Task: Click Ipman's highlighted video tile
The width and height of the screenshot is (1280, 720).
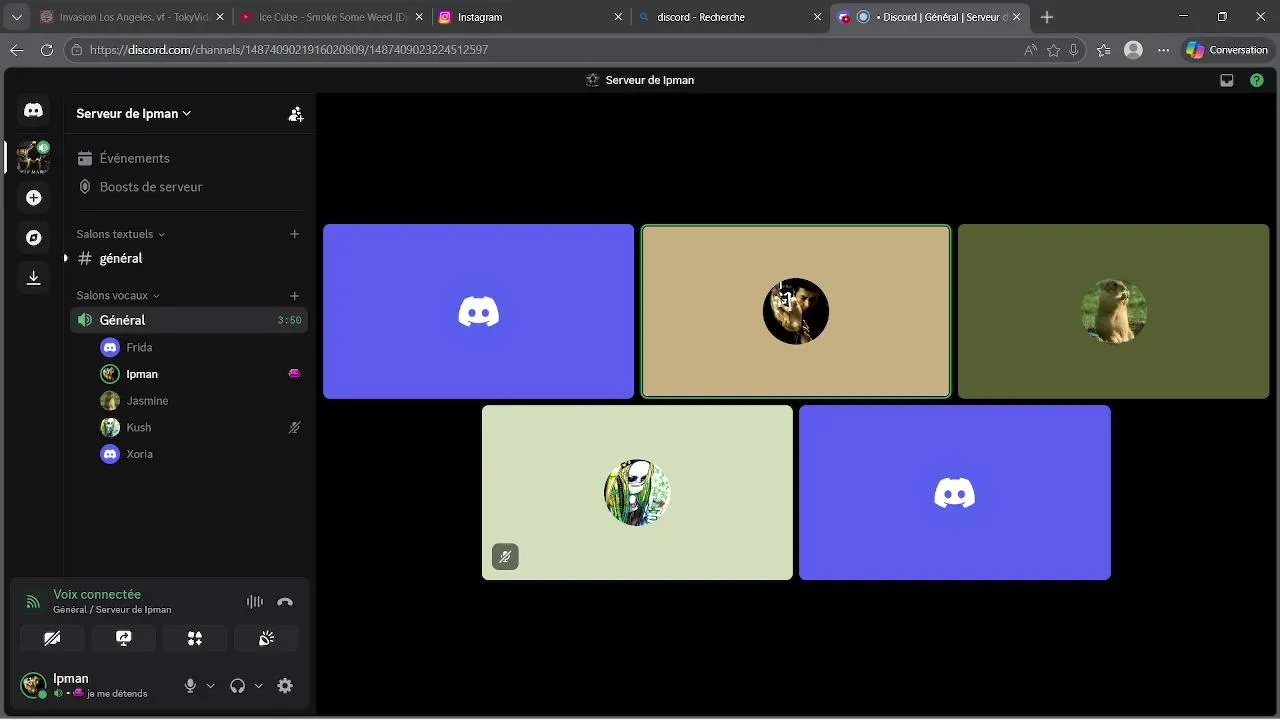Action: point(795,311)
